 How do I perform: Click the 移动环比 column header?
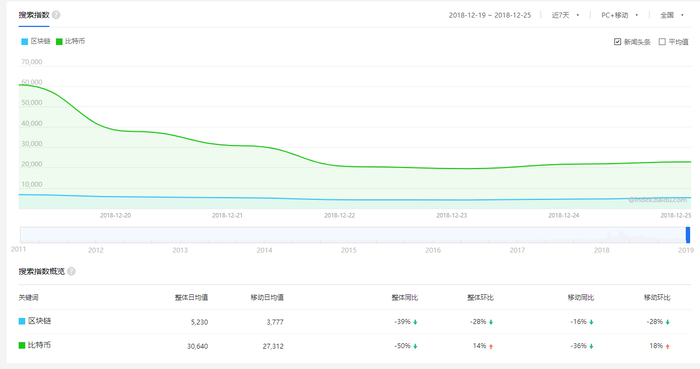click(x=657, y=297)
